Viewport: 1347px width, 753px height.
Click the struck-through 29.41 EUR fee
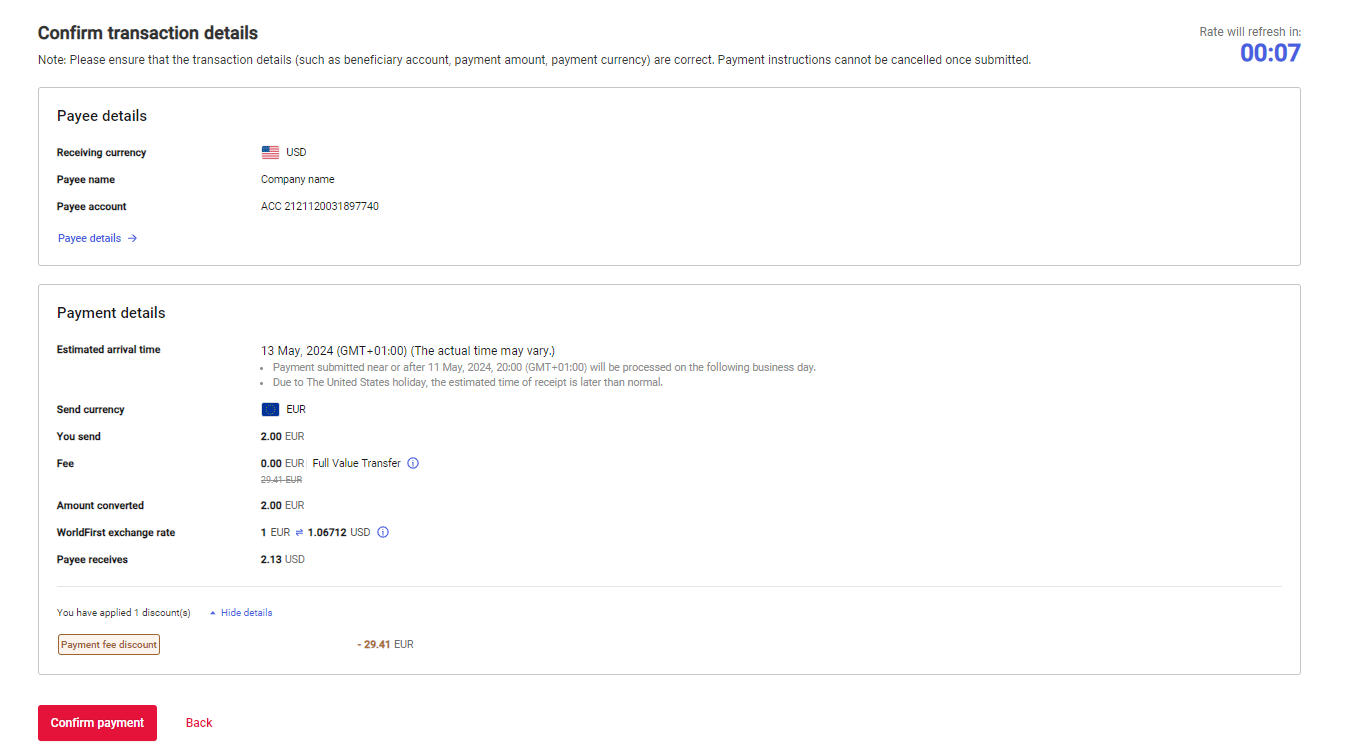click(x=281, y=480)
